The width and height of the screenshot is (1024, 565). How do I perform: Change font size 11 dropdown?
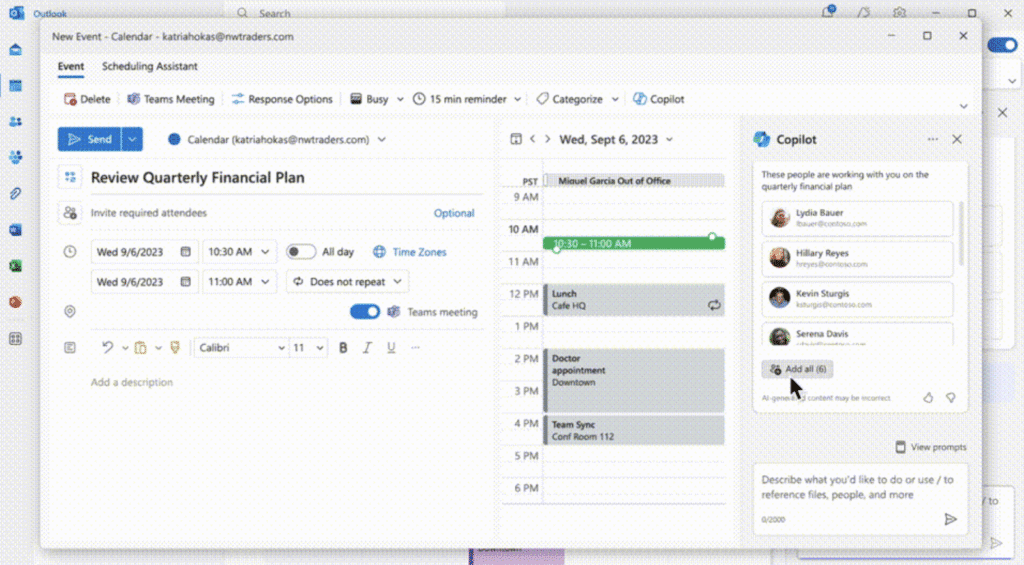tap(308, 347)
